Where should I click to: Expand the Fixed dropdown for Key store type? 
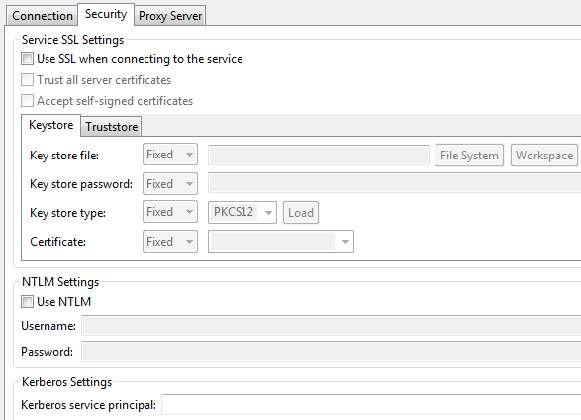pos(170,212)
